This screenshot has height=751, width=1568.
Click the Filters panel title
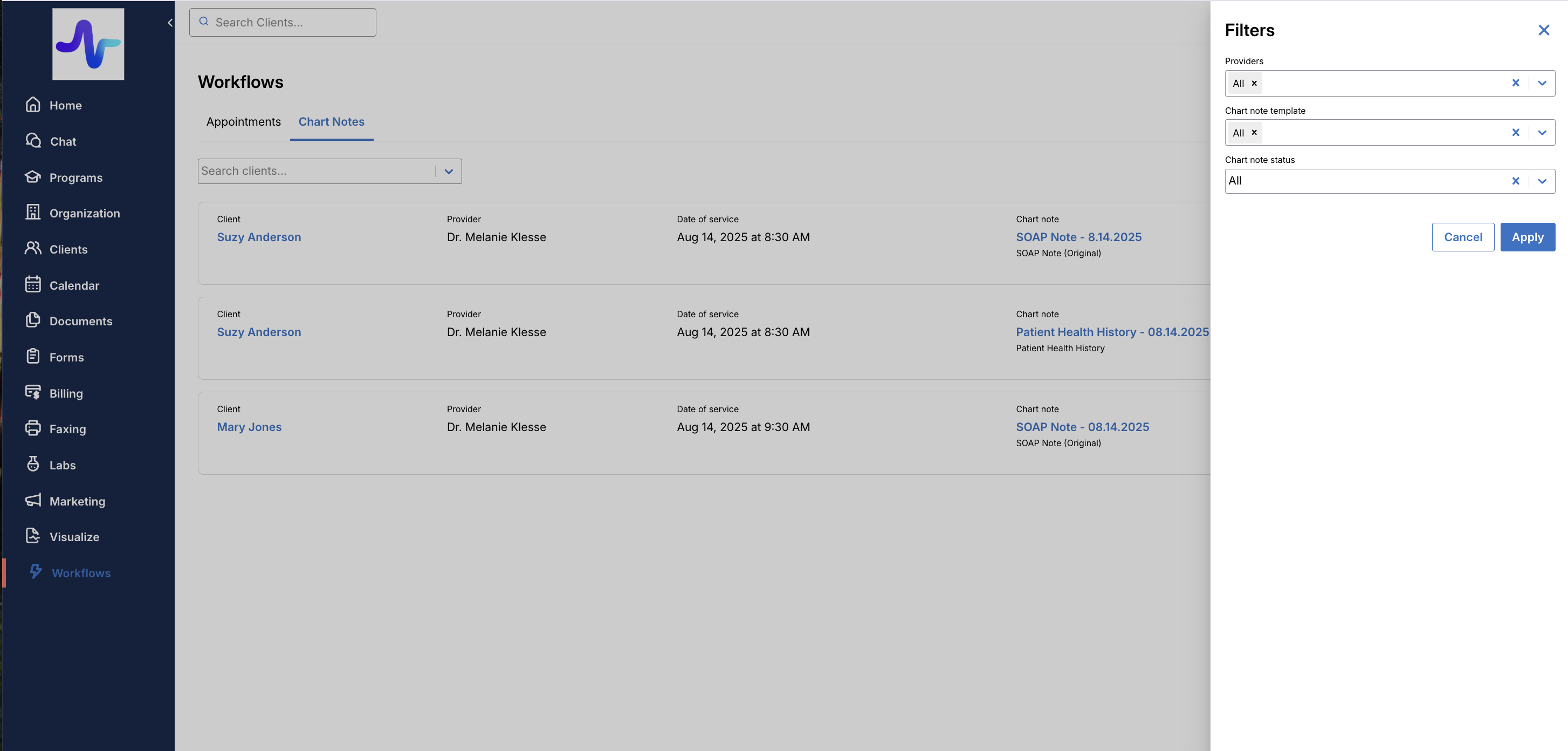pos(1249,30)
